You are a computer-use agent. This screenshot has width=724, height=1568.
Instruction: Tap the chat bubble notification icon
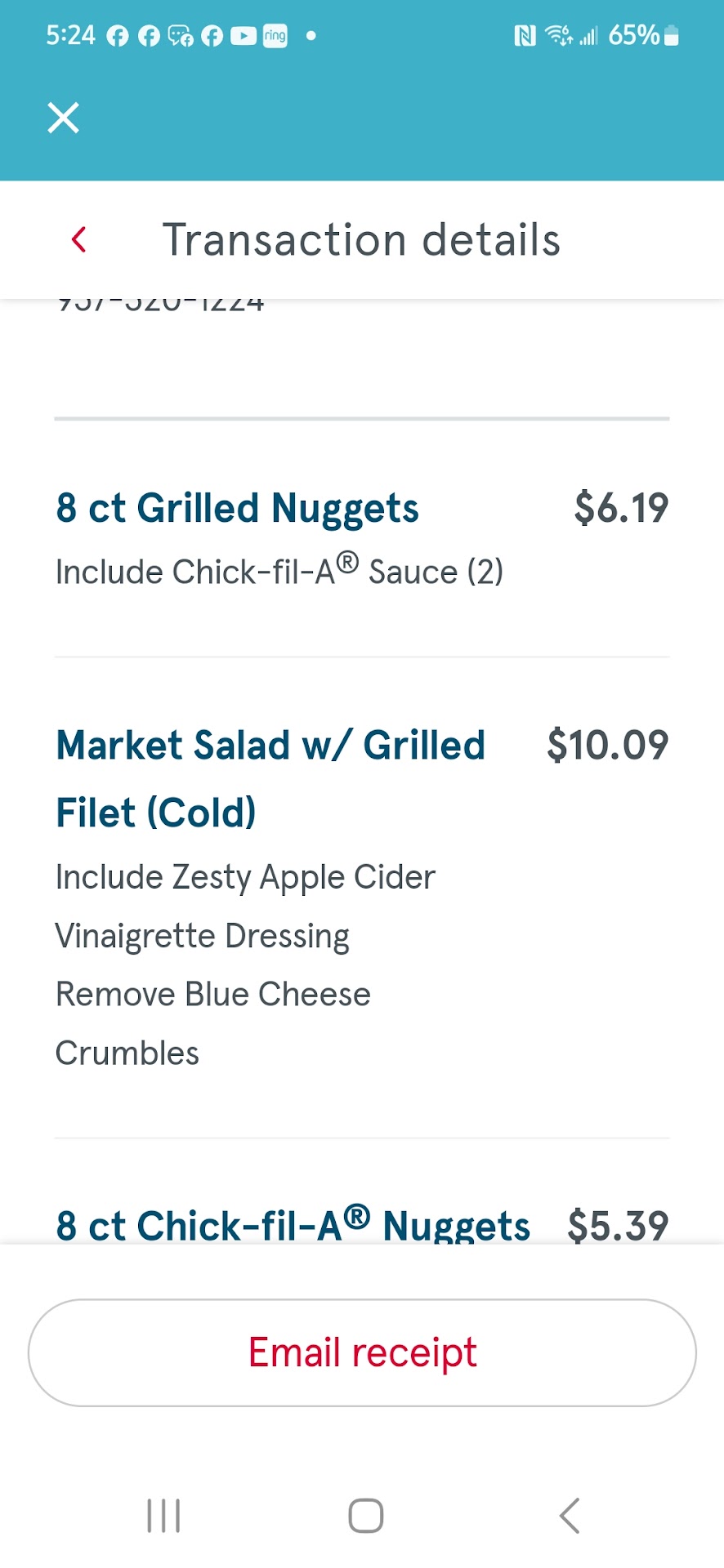click(180, 36)
